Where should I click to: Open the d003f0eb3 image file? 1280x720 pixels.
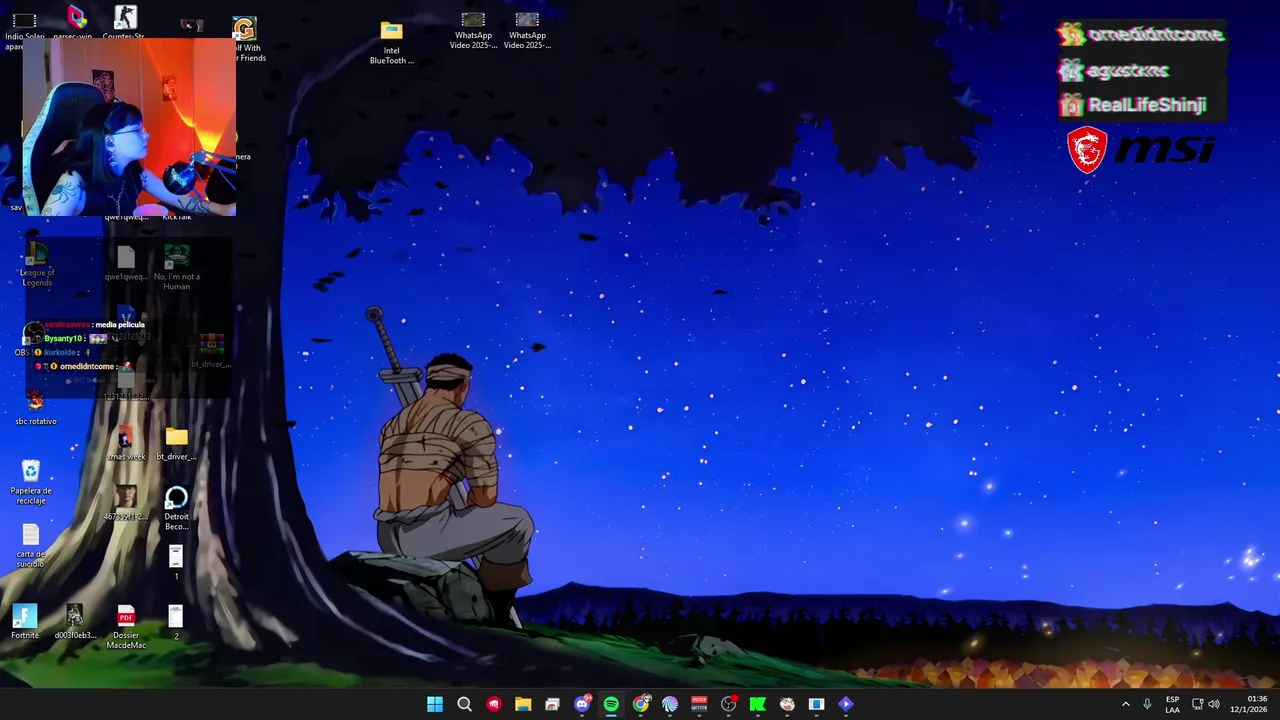click(x=75, y=622)
